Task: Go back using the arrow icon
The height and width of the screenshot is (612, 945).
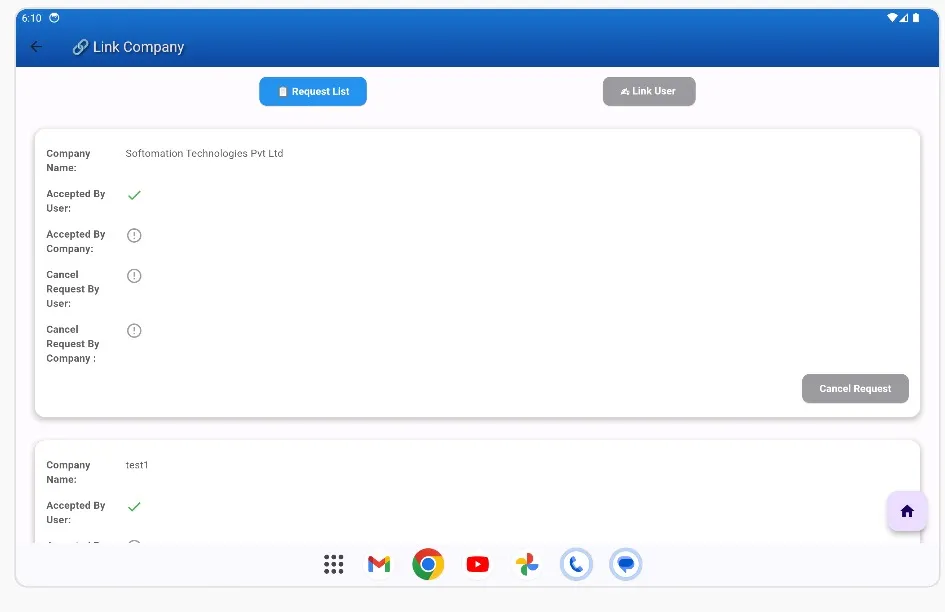Action: pos(36,46)
